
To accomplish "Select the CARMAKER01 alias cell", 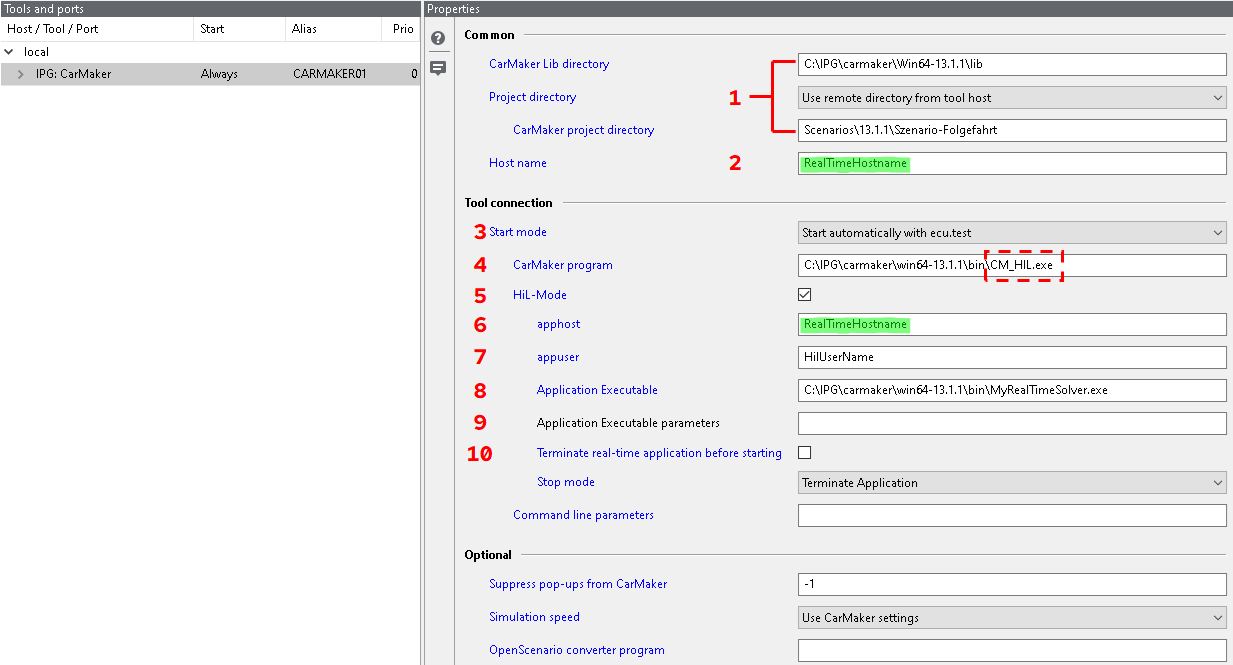I will (330, 74).
